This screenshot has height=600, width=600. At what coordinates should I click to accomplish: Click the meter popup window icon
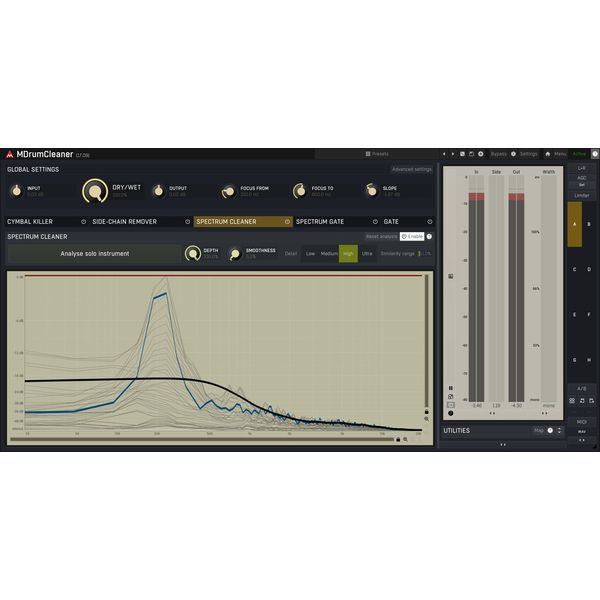pos(451,396)
